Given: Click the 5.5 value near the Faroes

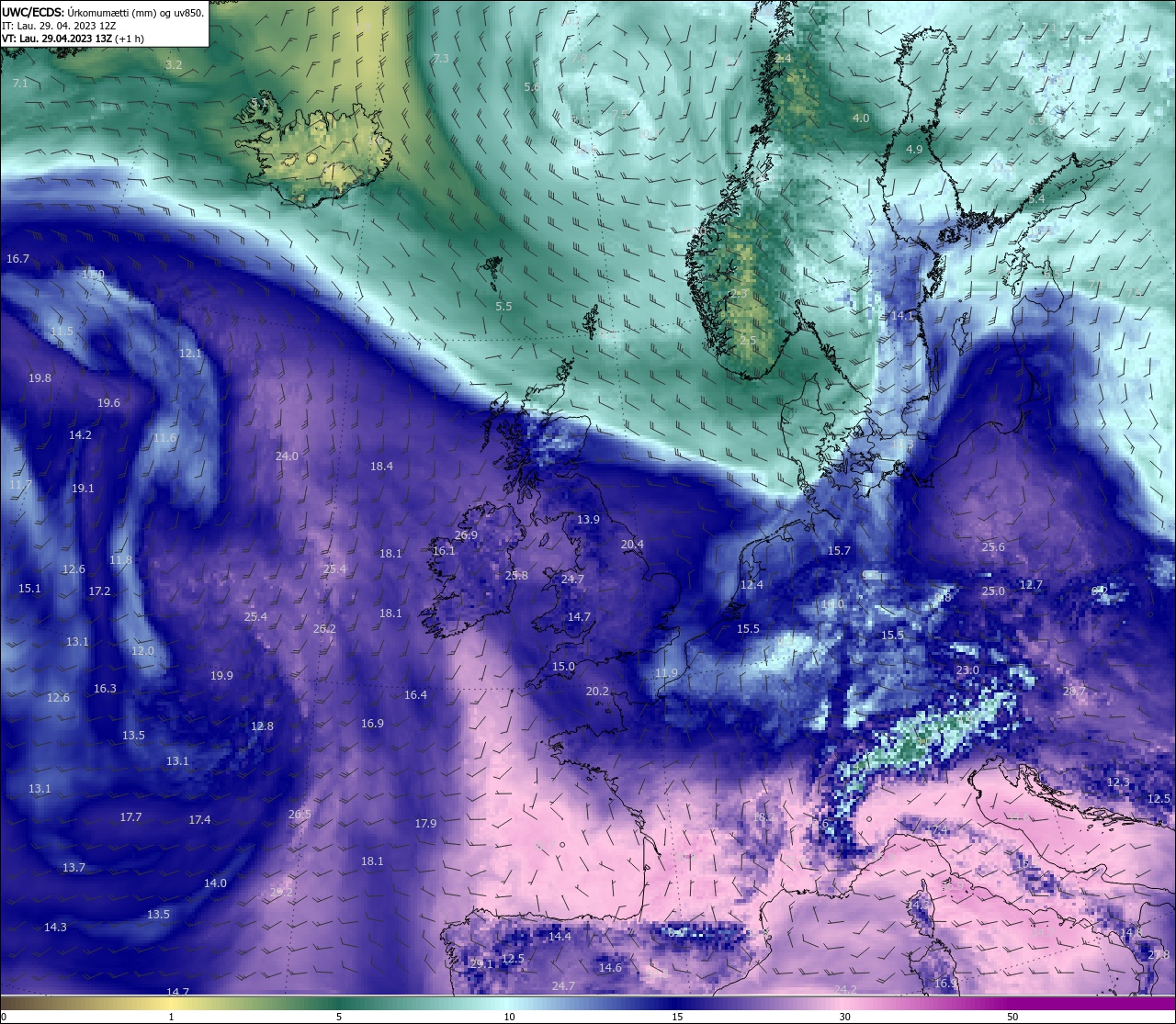Looking at the screenshot, I should point(503,307).
